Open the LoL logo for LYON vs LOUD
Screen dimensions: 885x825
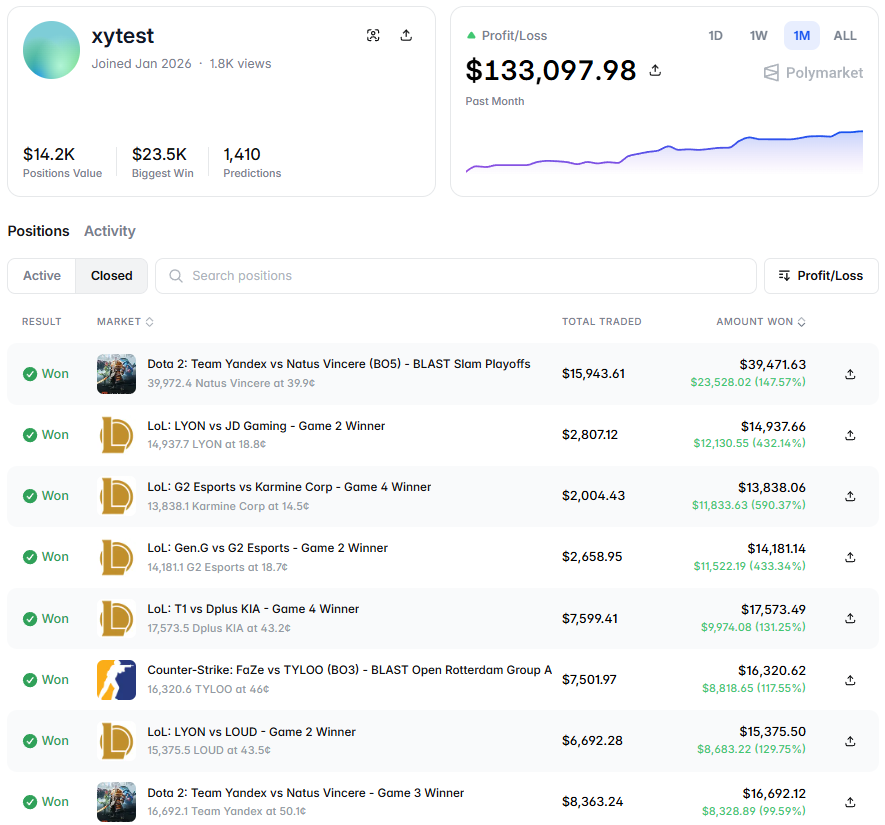click(116, 741)
